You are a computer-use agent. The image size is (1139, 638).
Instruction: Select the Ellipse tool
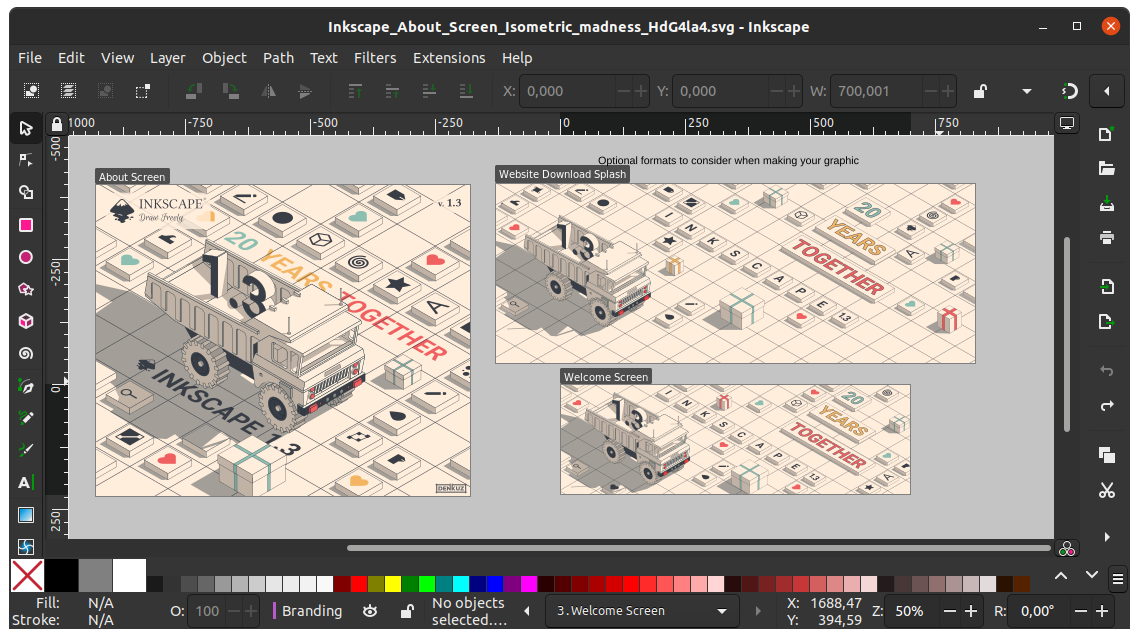point(25,257)
